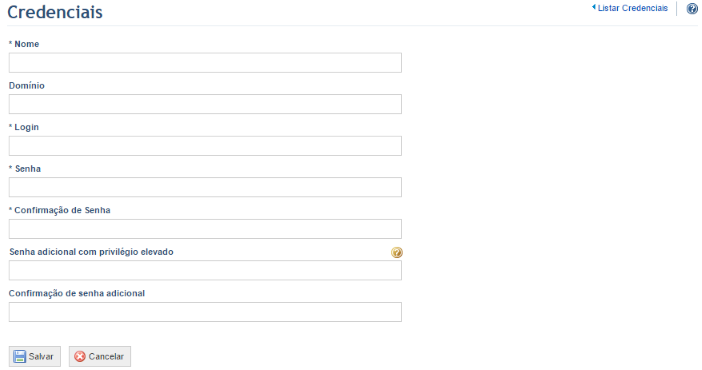Viewport: 702px width, 370px height.
Task: Open the blue help icon at top right
Action: pos(692,8)
